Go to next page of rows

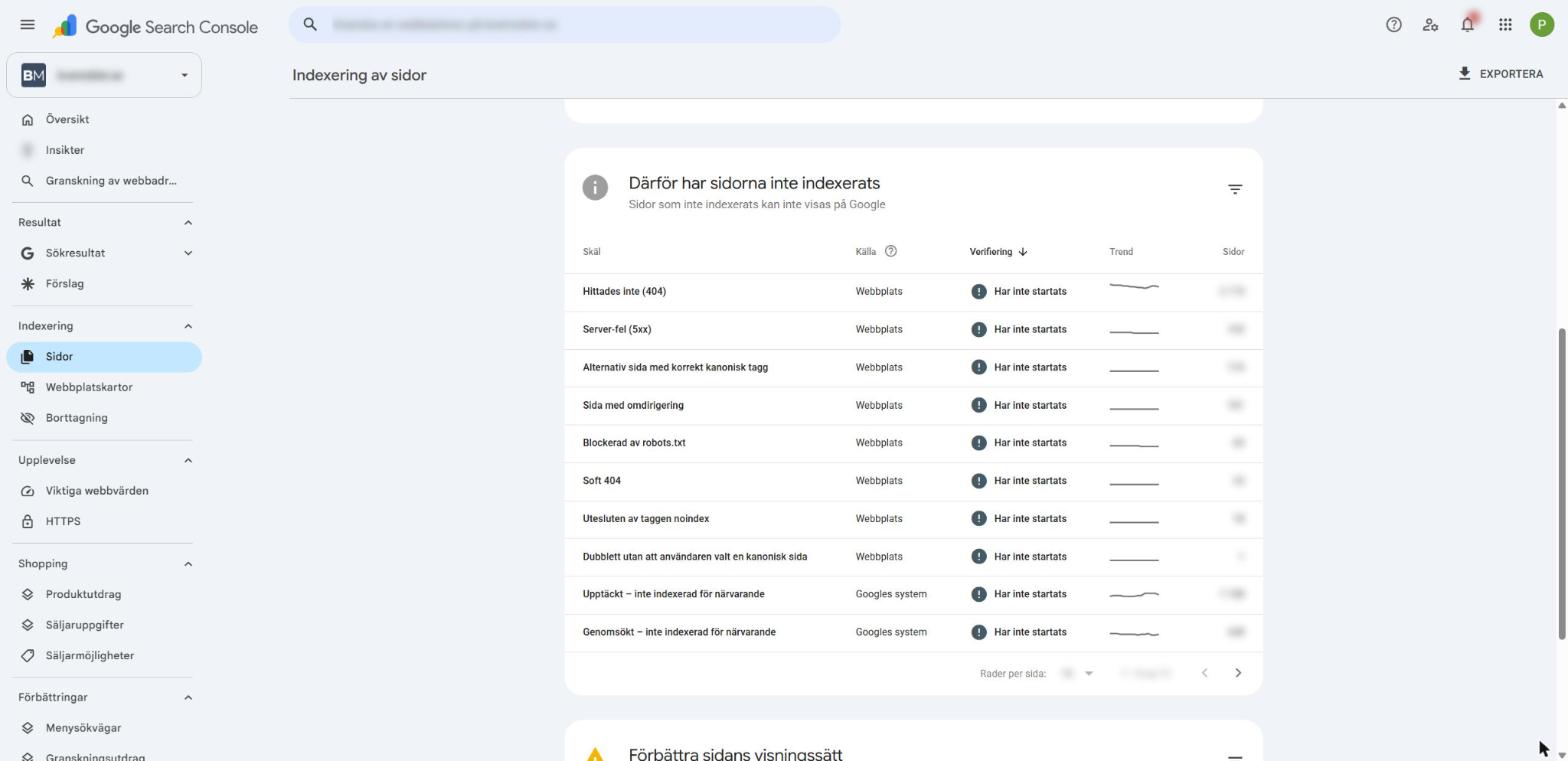point(1238,673)
